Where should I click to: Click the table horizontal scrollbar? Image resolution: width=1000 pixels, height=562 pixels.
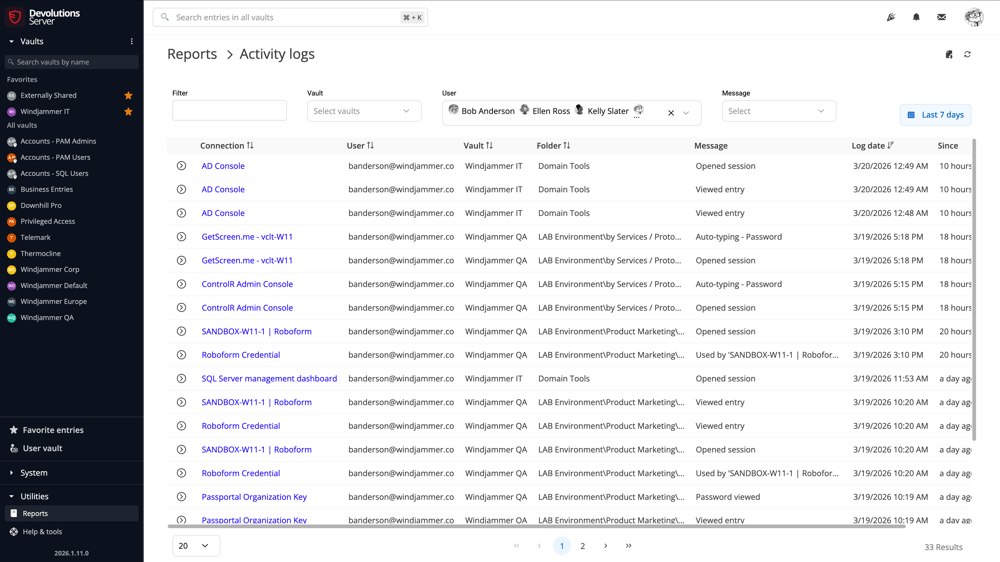pos(536,526)
